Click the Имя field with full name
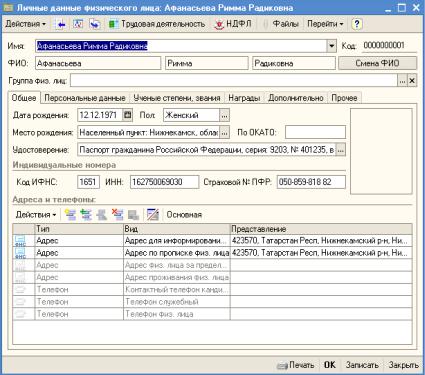The height and width of the screenshot is (375, 425). [181, 46]
